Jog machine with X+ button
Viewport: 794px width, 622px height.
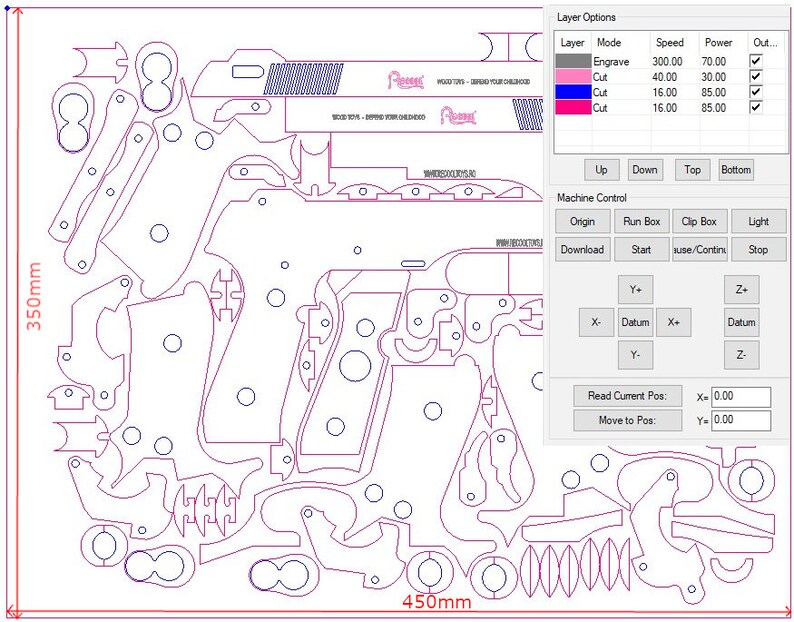(674, 322)
